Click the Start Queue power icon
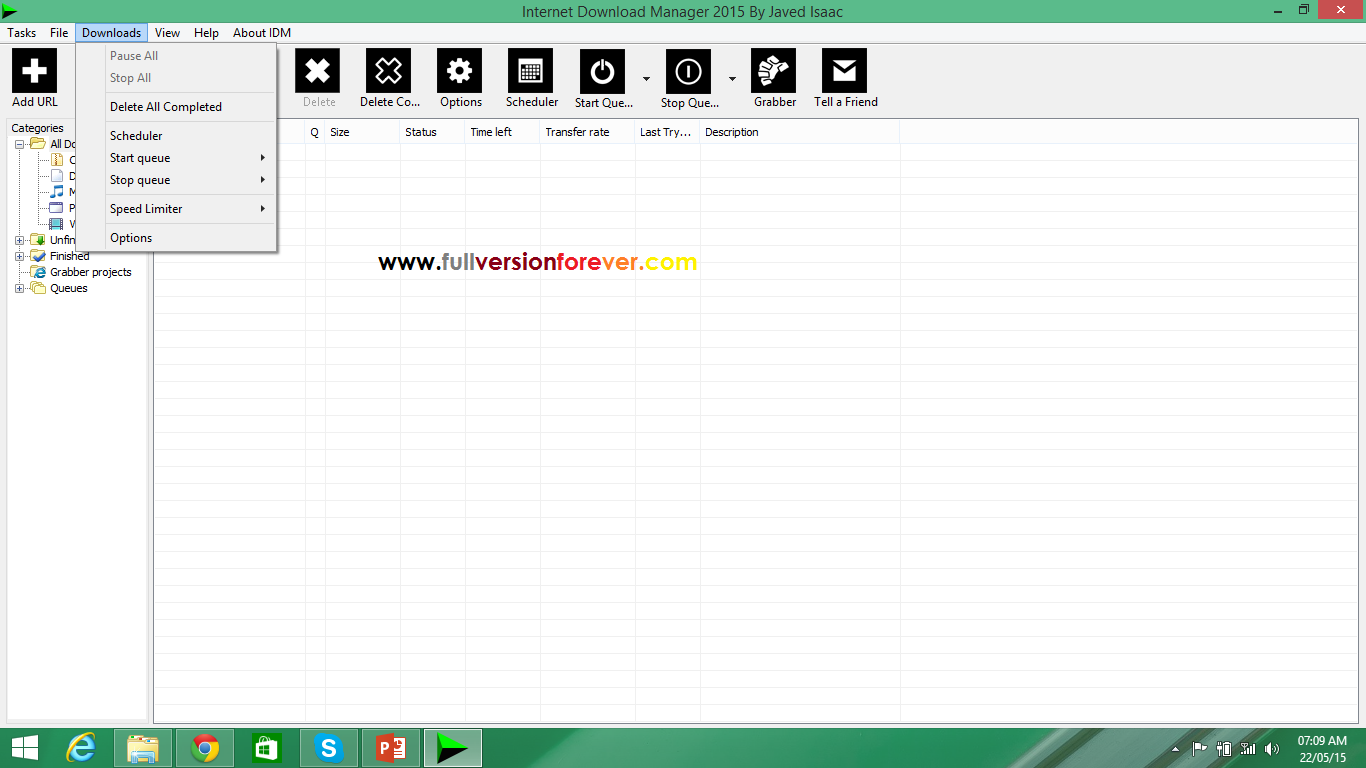The height and width of the screenshot is (768, 1366). (x=602, y=71)
